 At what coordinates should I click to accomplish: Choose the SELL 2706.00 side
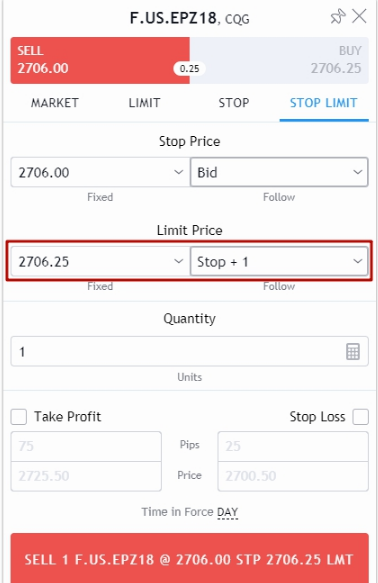coord(100,60)
